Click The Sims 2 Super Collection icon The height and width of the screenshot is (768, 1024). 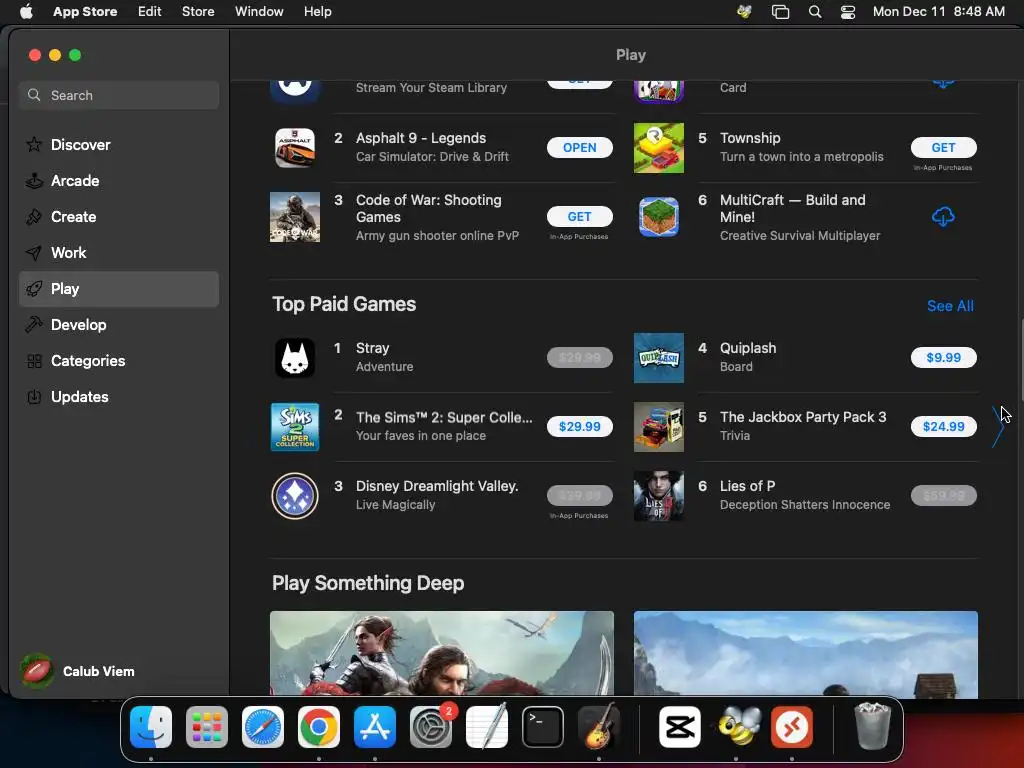295,426
